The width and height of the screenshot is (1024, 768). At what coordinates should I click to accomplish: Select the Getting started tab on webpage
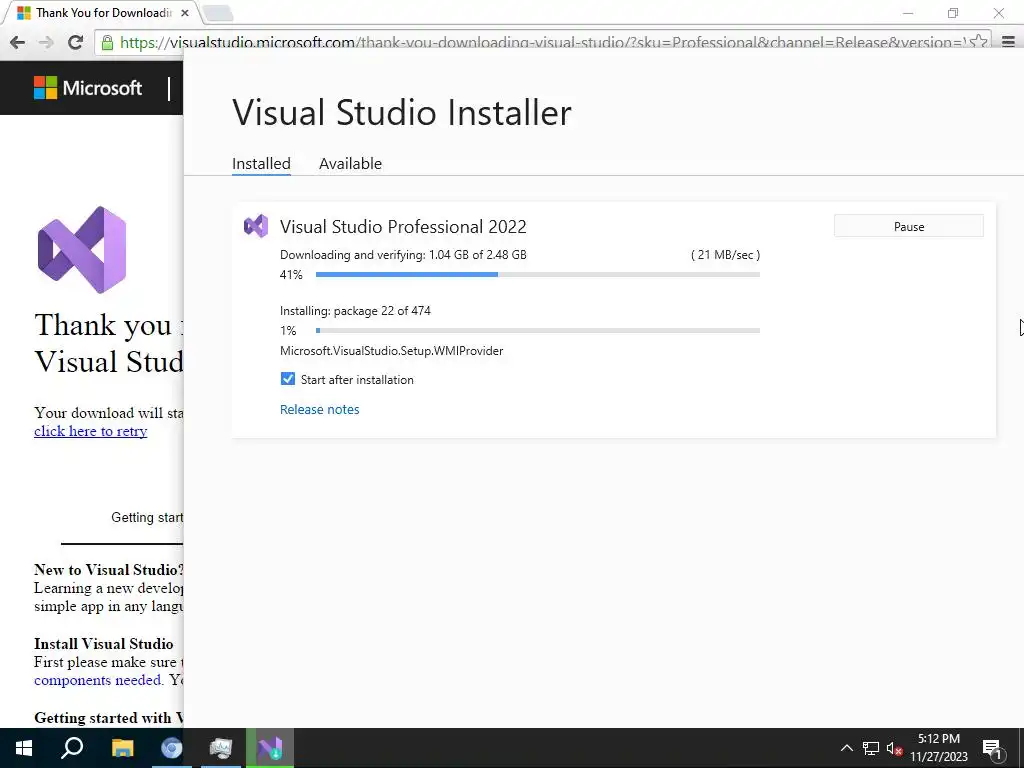point(147,517)
